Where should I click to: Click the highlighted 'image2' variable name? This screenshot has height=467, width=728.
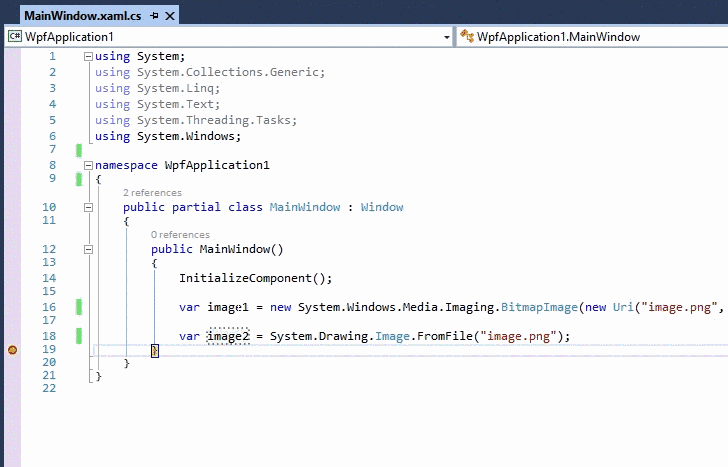pyautogui.click(x=228, y=336)
